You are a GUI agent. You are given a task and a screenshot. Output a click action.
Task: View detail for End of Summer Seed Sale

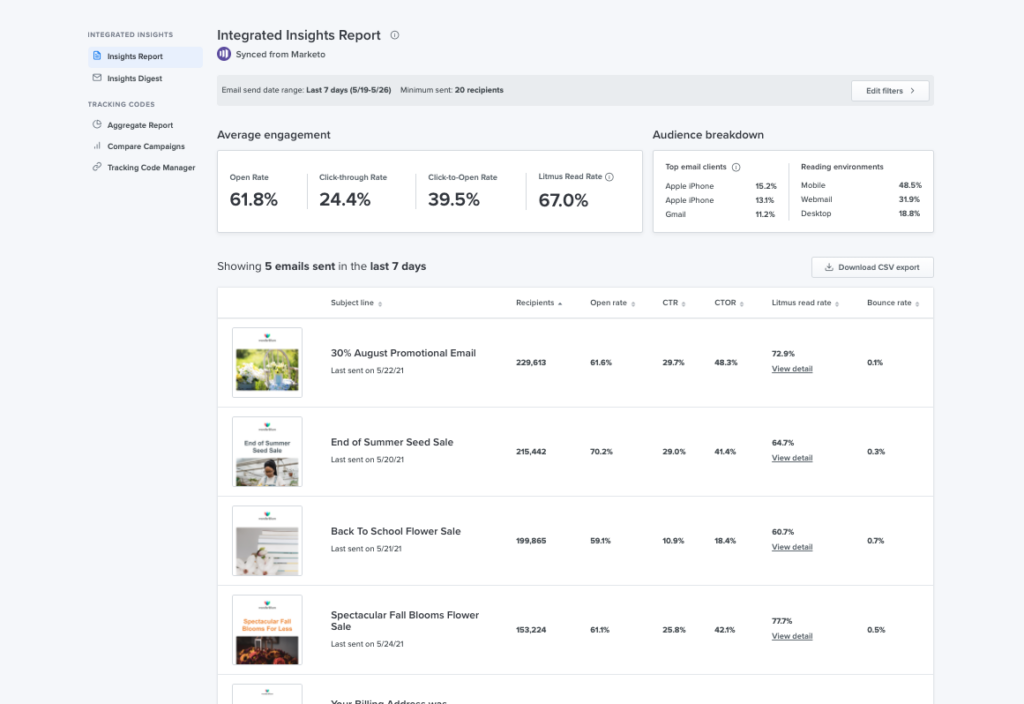(790, 457)
